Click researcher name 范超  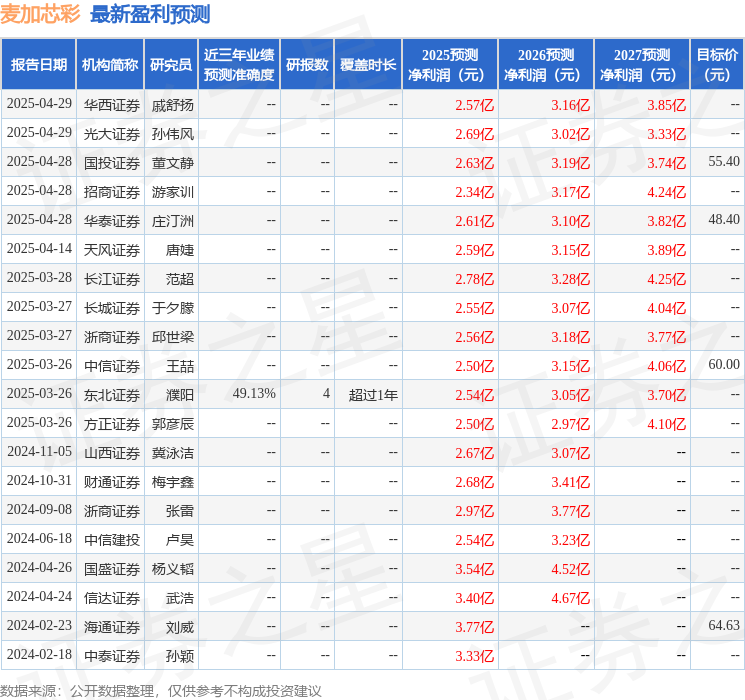(180, 279)
